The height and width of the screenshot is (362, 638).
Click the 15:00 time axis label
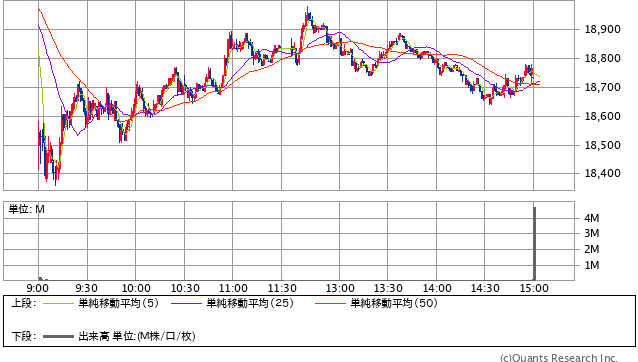click(x=534, y=288)
